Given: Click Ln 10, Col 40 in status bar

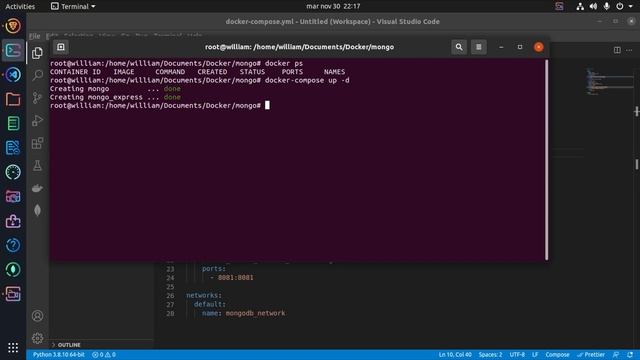Looking at the screenshot, I should pyautogui.click(x=455, y=355).
